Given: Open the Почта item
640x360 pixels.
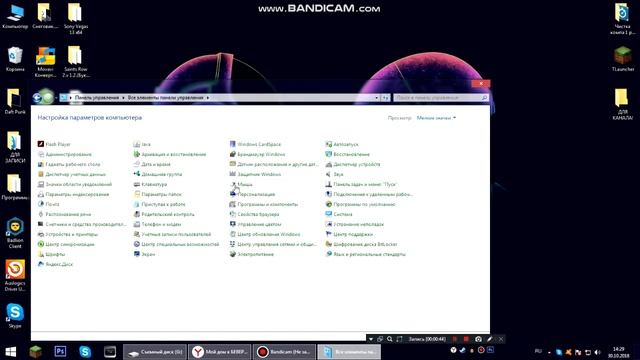Looking at the screenshot, I should coord(49,204).
